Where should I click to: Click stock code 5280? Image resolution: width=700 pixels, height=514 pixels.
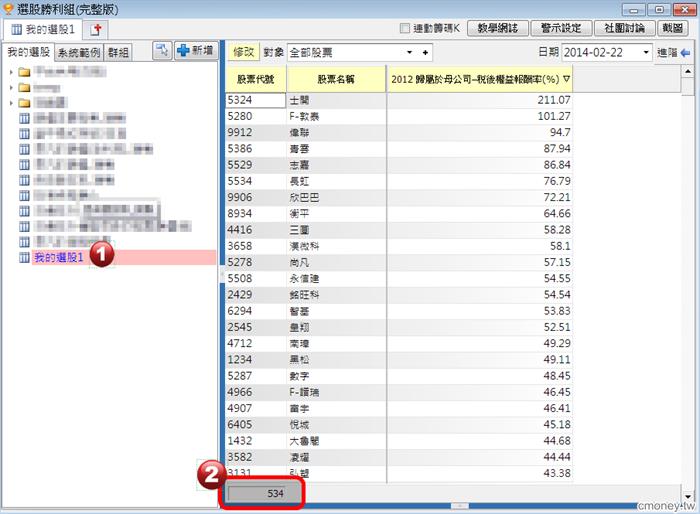click(240, 116)
